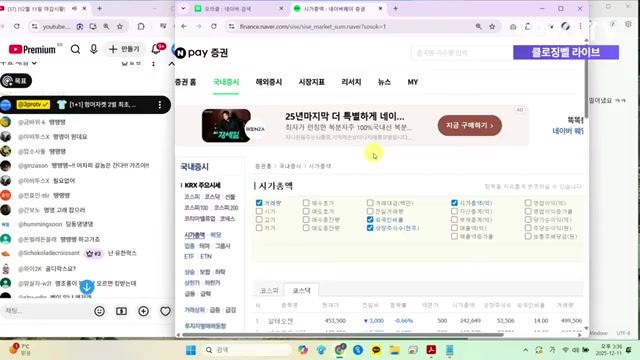The height and width of the screenshot is (360, 640).
Task: Show hidden system tray icons
Action: [525, 350]
